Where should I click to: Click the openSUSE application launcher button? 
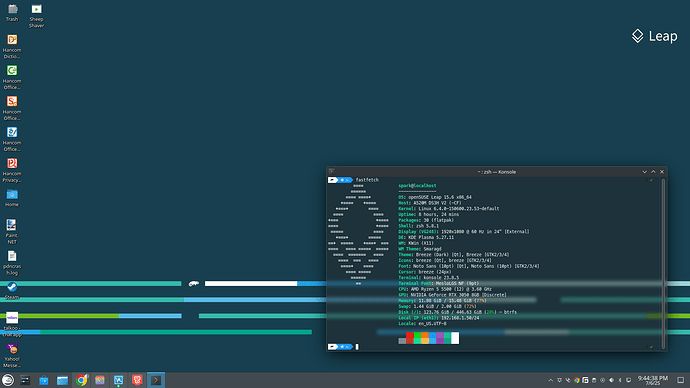tap(7, 380)
